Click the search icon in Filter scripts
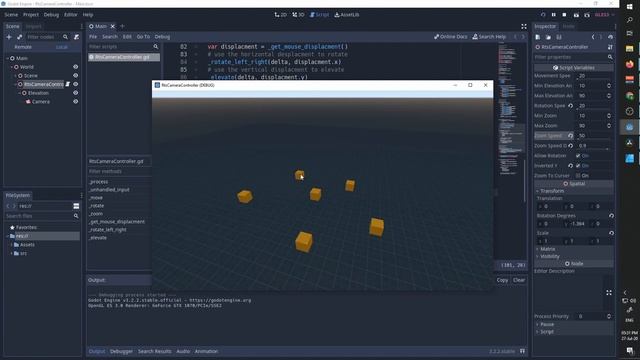The width and height of the screenshot is (640, 360). (156, 47)
